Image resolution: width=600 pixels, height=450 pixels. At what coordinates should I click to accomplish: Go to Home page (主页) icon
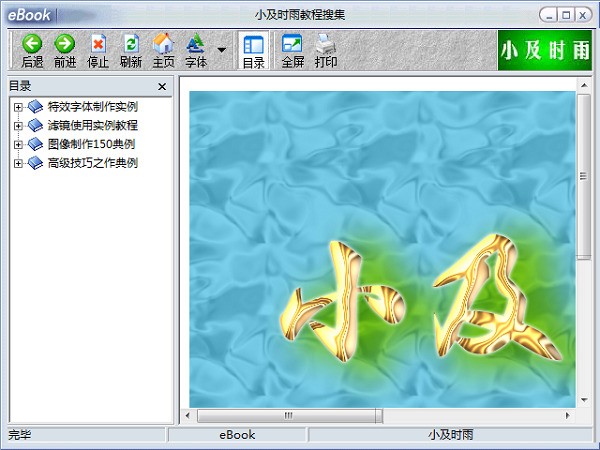point(163,43)
